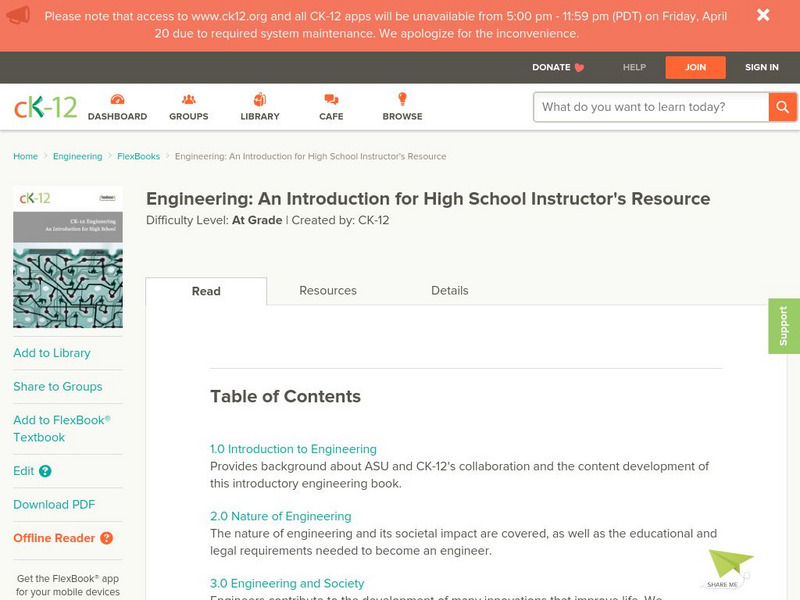Click the download icon next to Offline Reader
The width and height of the screenshot is (800, 600).
coord(107,538)
